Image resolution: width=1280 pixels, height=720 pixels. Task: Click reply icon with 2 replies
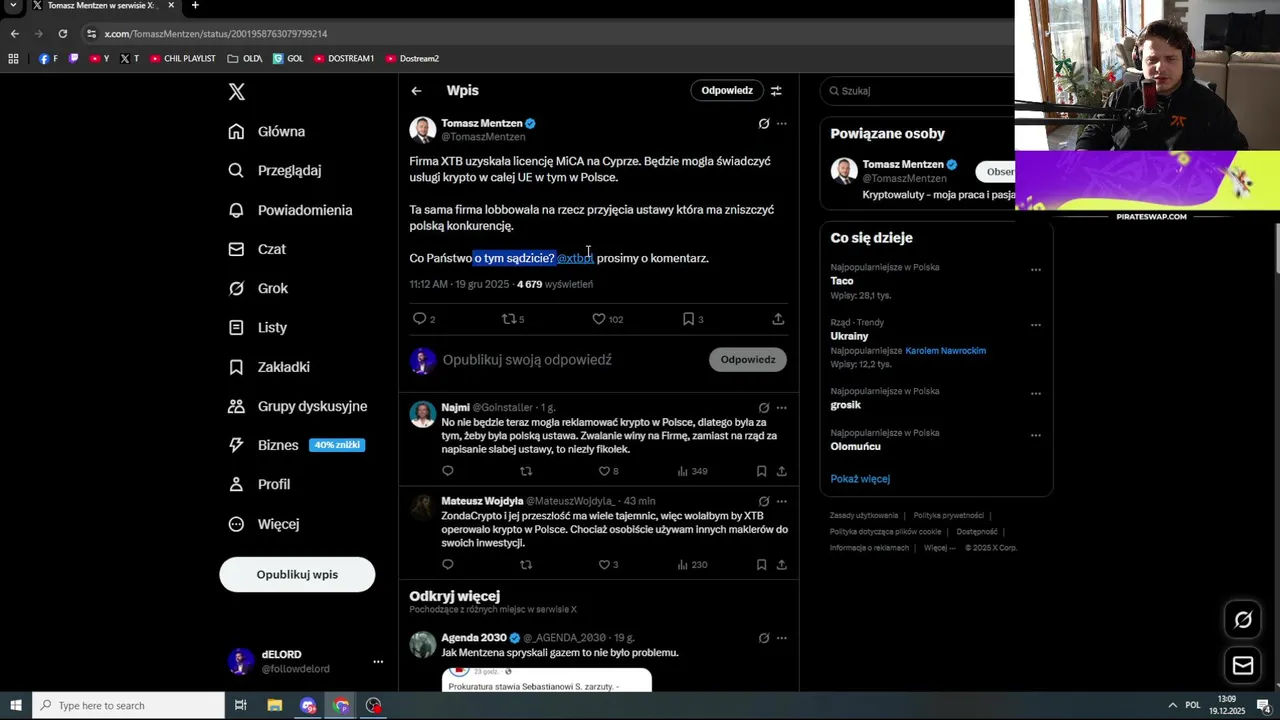point(424,319)
